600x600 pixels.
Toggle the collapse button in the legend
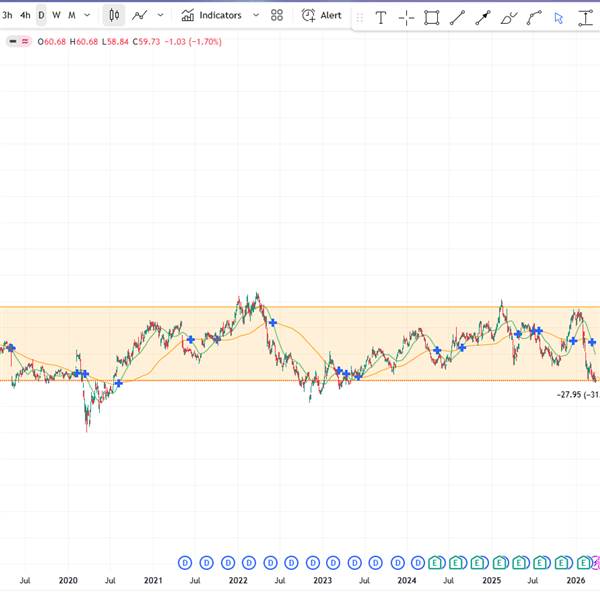pyautogui.click(x=12, y=41)
